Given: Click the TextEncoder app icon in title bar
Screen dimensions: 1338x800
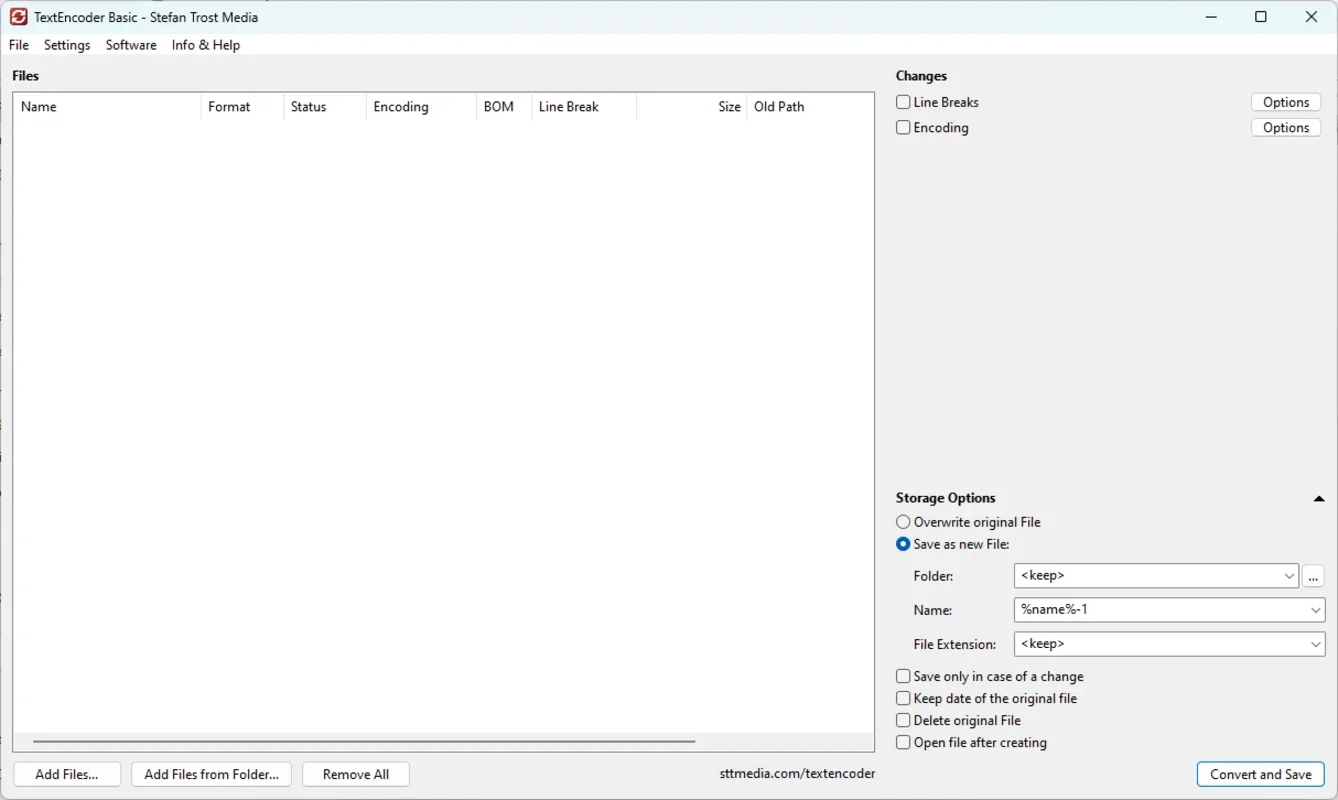Looking at the screenshot, I should [18, 17].
